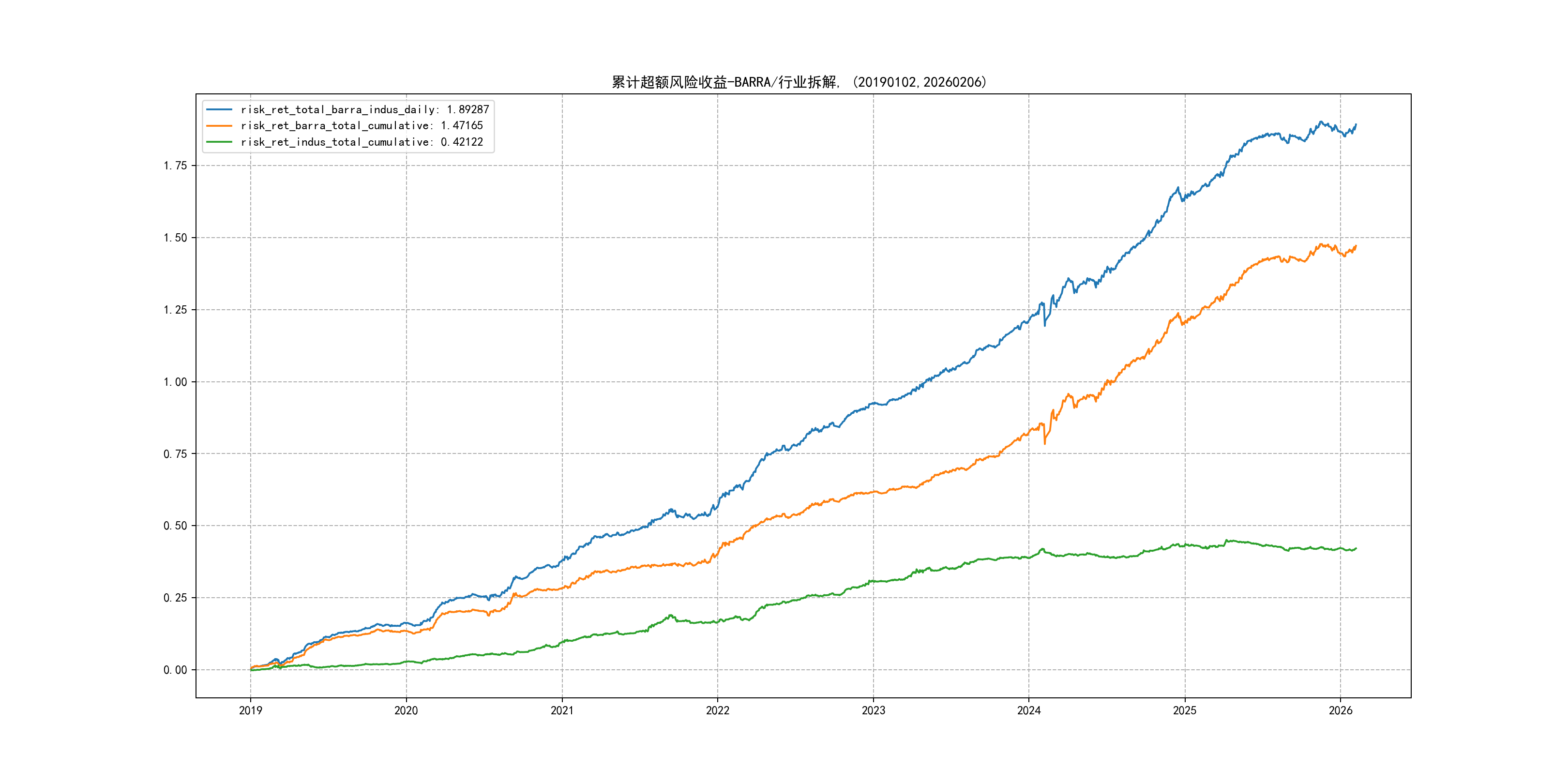Click the orange line swatch in legend

coord(219,125)
